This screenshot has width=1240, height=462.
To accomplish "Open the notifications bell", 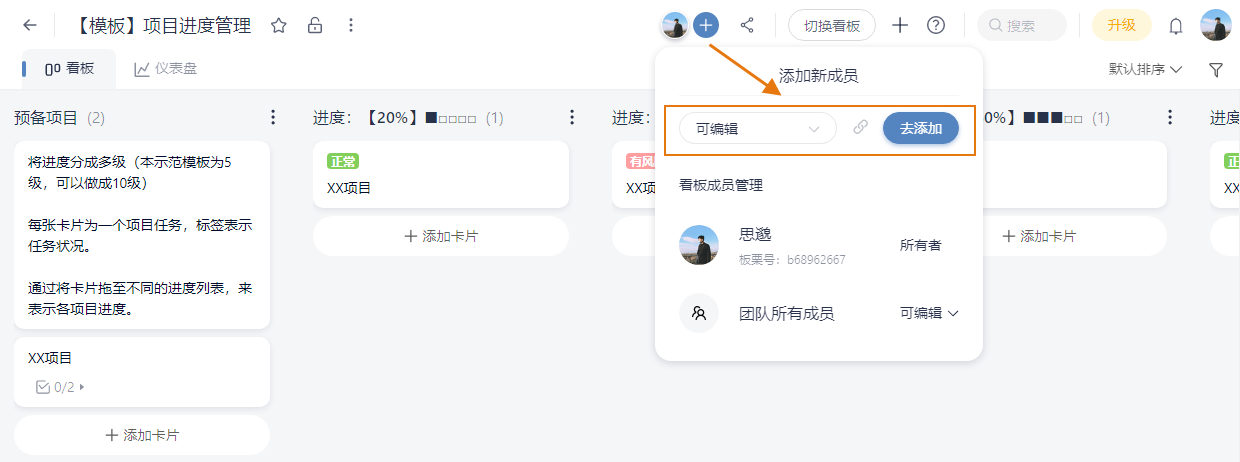I will pyautogui.click(x=1176, y=26).
